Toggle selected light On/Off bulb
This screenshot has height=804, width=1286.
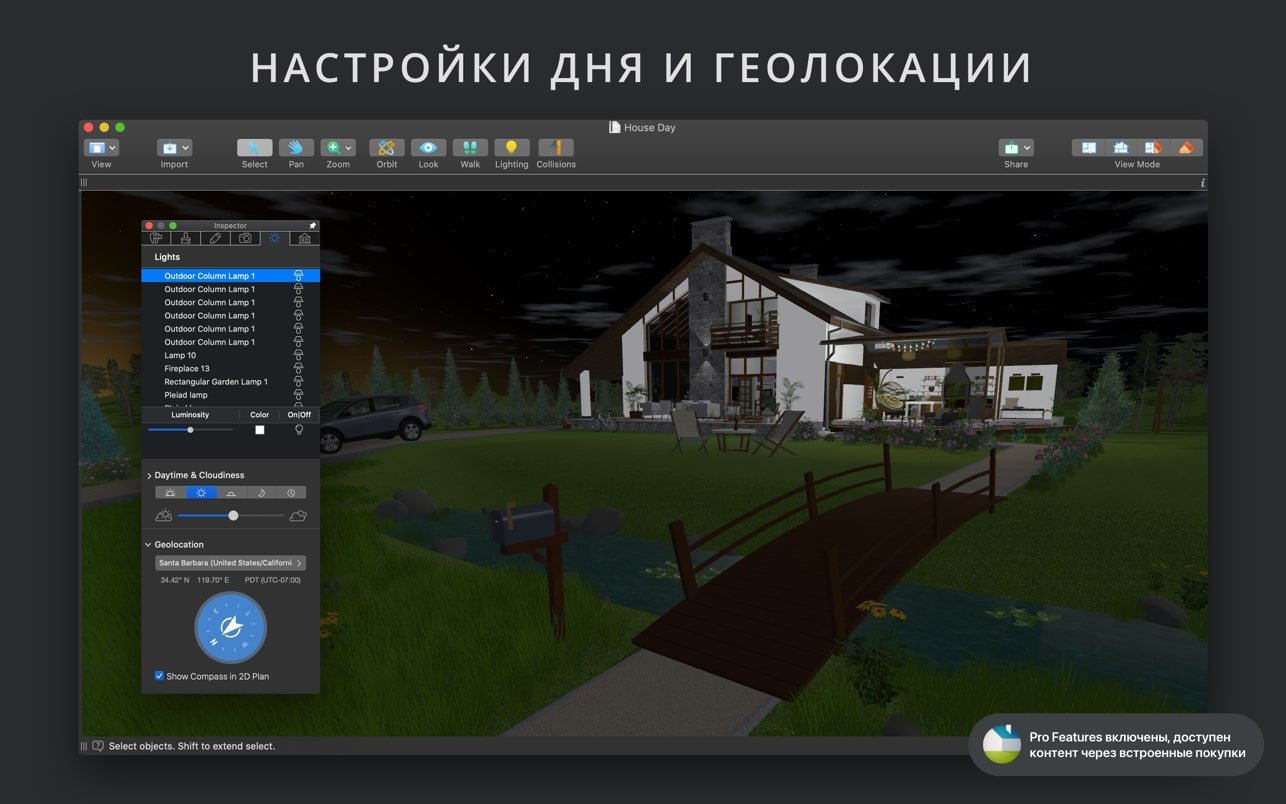point(298,429)
